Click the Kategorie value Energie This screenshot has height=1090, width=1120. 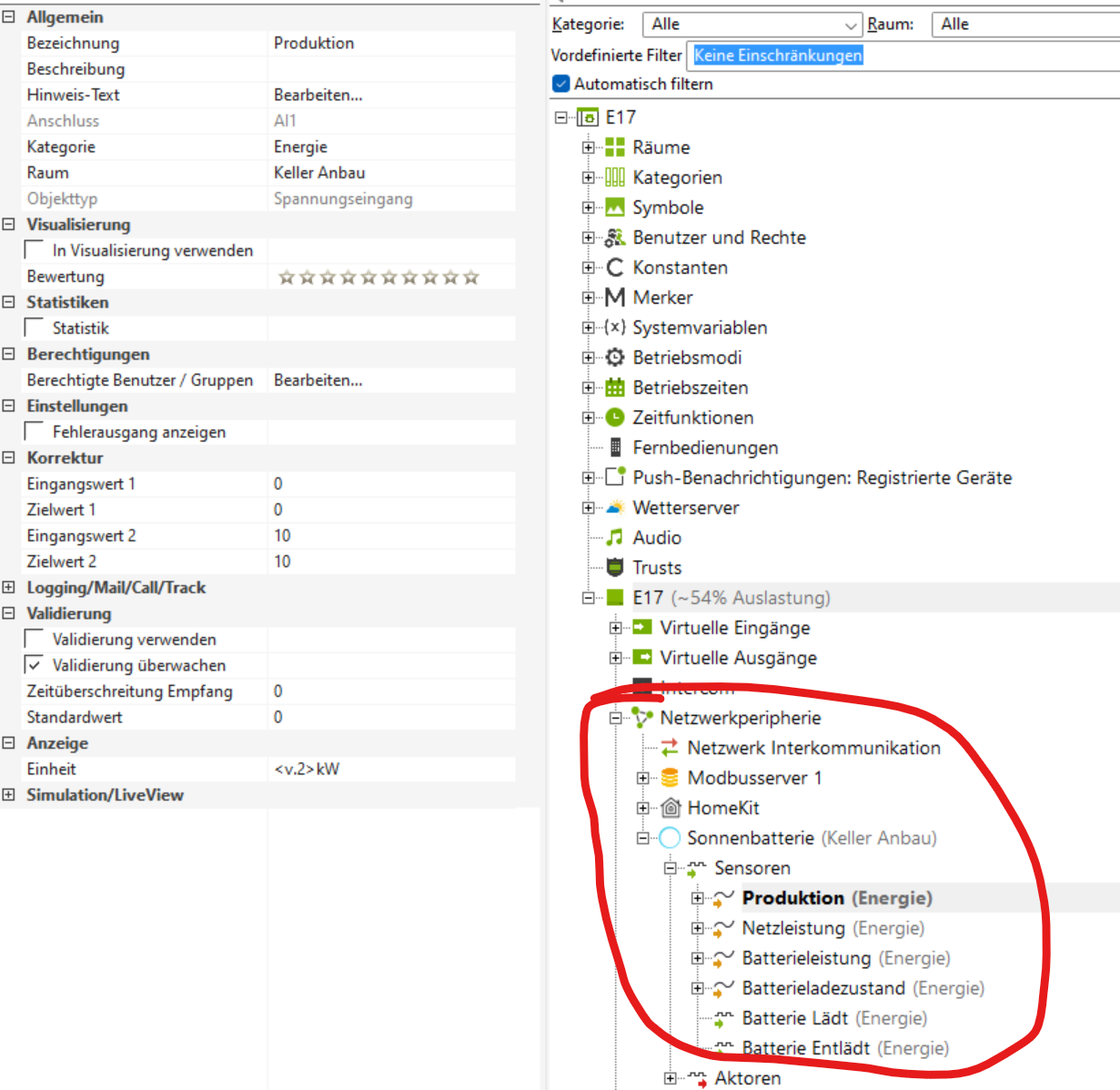click(x=391, y=146)
